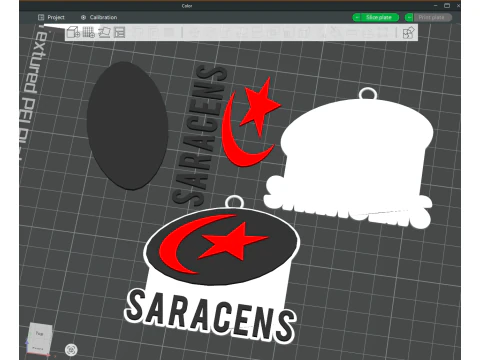The width and height of the screenshot is (480, 360).
Task: Open the dropdown arrow beside Print plate
Action: pos(409,17)
